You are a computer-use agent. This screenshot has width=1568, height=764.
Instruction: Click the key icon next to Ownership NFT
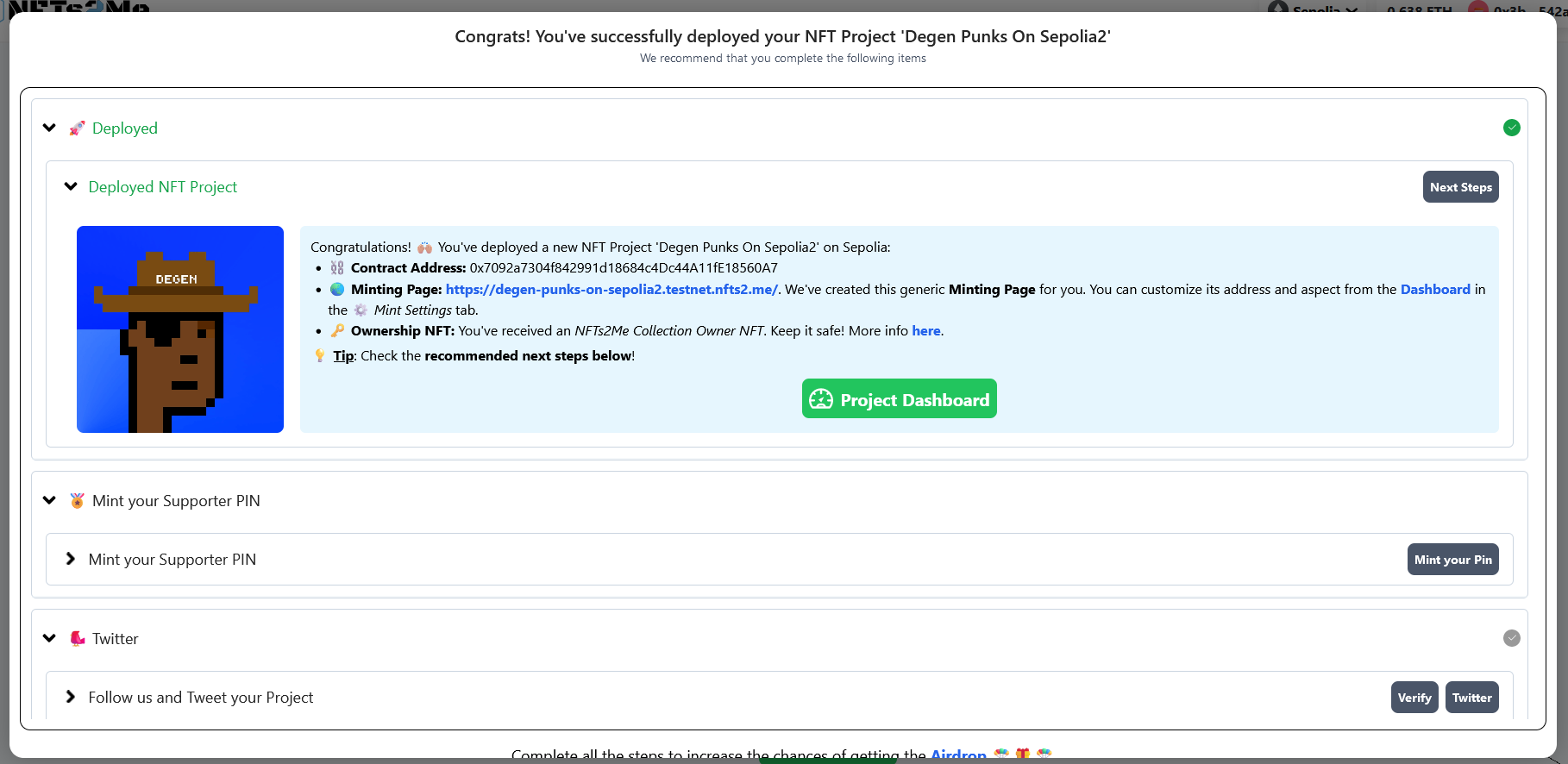click(337, 331)
